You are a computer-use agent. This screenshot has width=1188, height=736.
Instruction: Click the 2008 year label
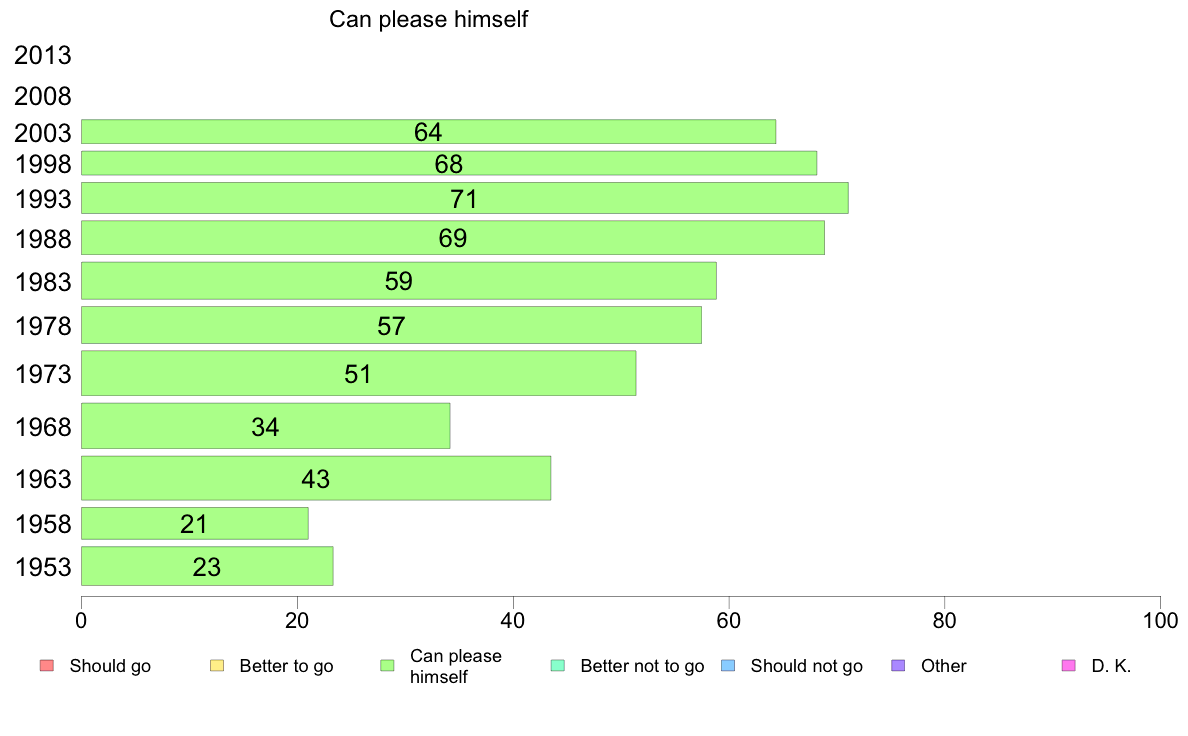42,96
